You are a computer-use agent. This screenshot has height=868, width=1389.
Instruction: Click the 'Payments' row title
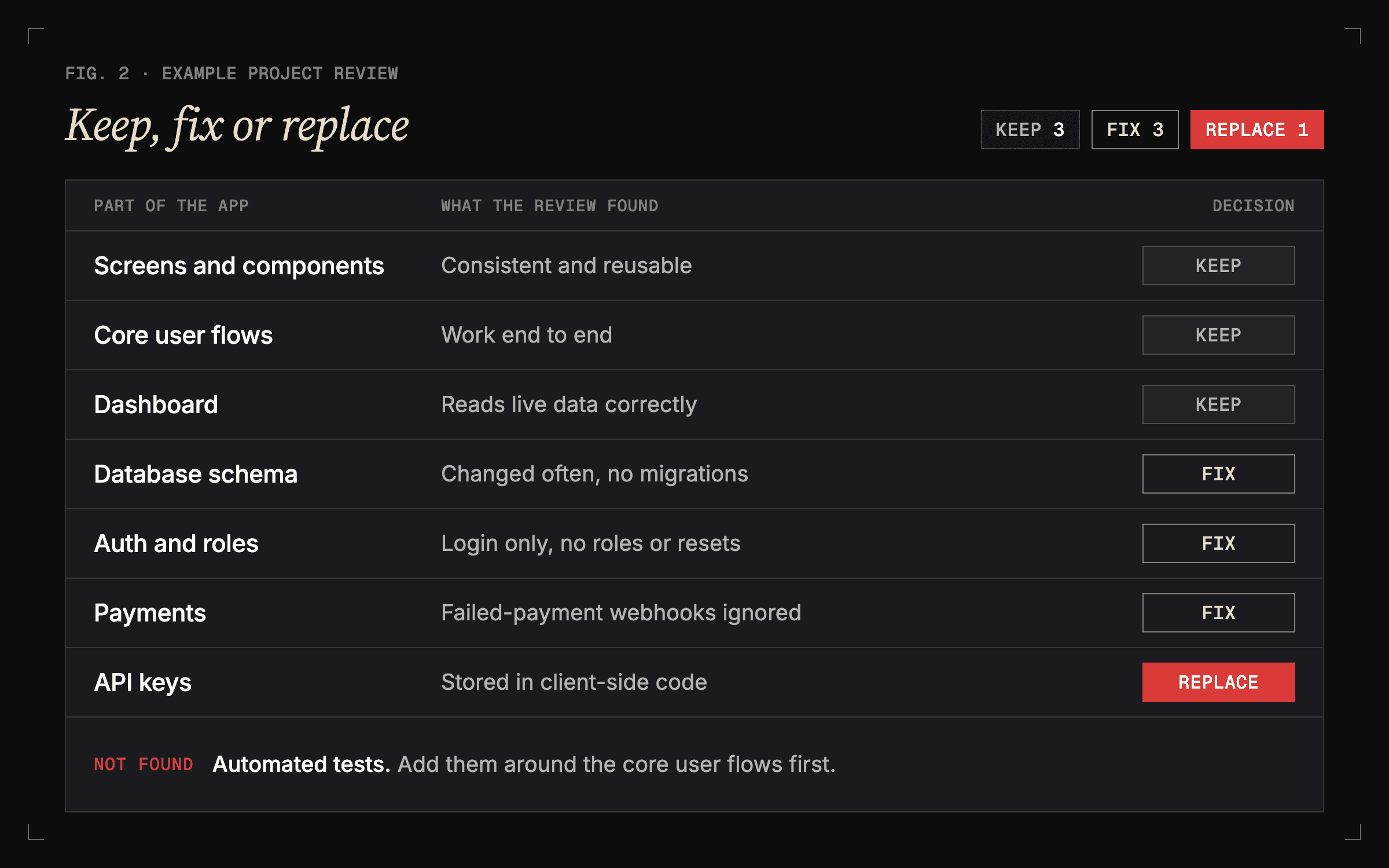(150, 613)
